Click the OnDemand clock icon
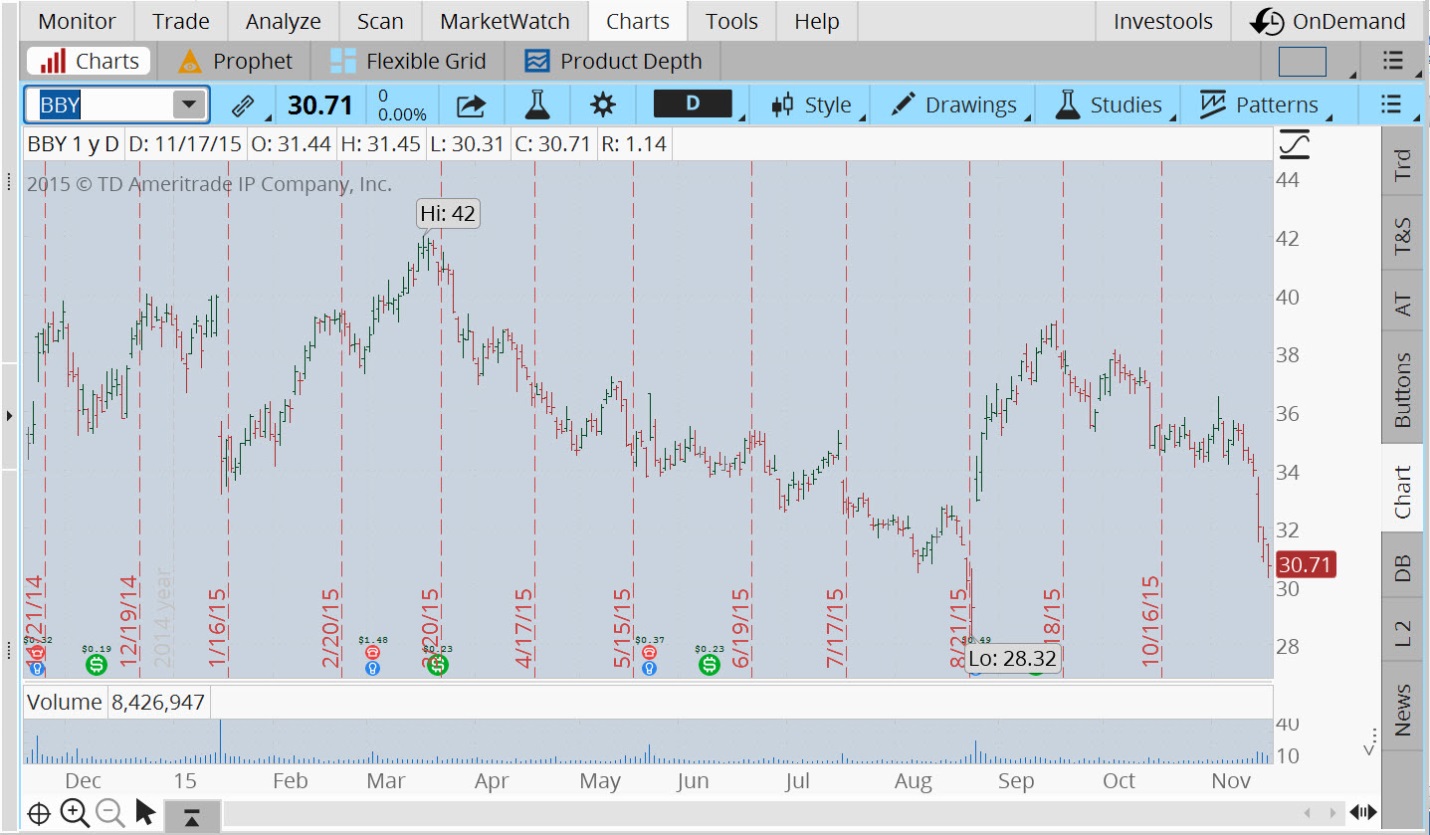This screenshot has height=835, width=1430. coord(1268,21)
